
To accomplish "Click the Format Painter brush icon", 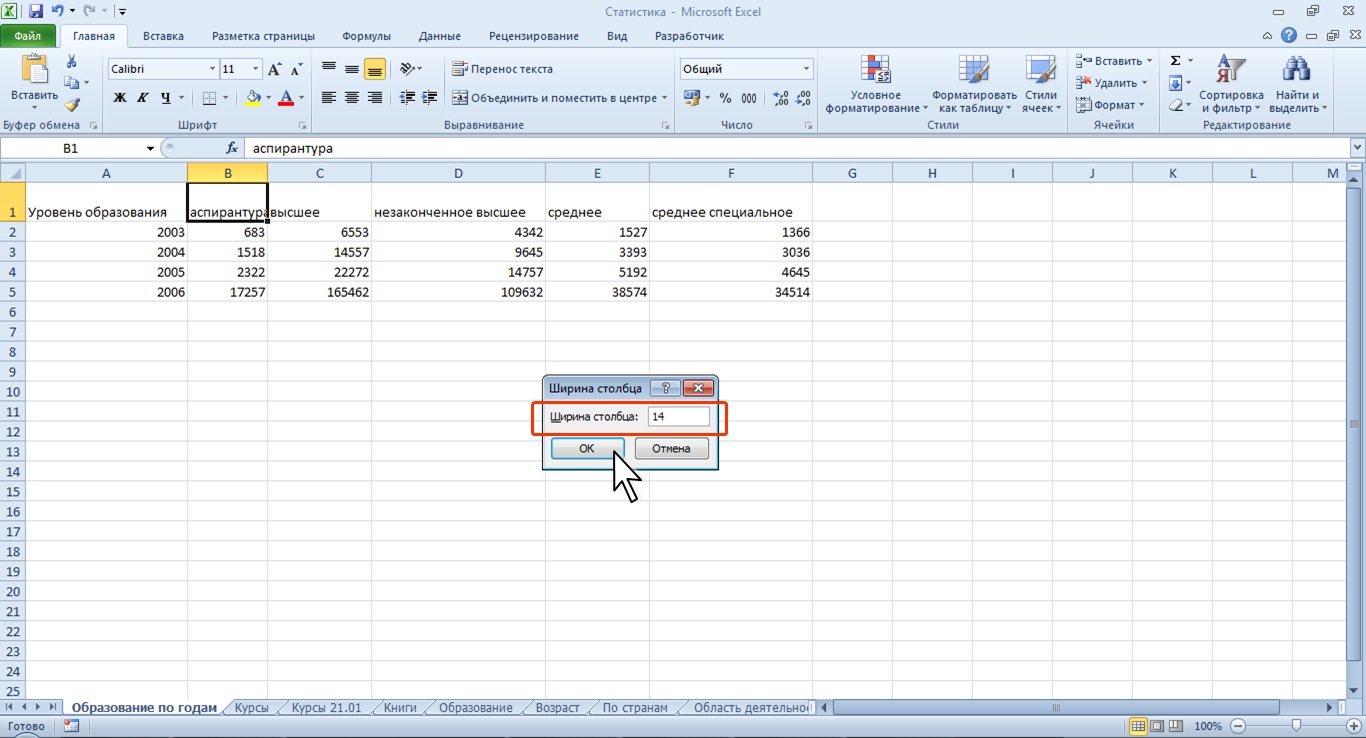I will [72, 104].
